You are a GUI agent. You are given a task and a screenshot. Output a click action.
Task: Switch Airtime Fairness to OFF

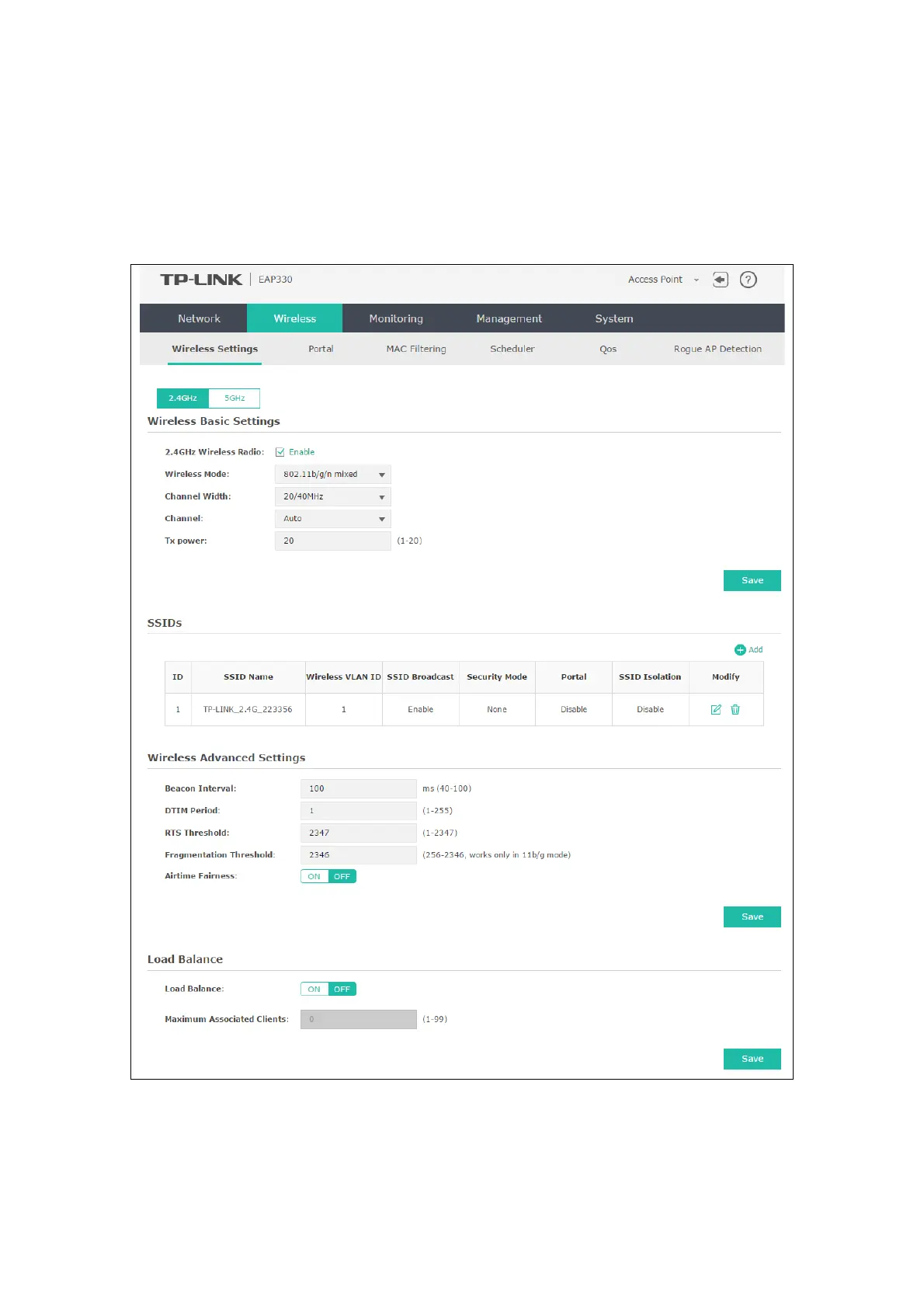tap(342, 876)
